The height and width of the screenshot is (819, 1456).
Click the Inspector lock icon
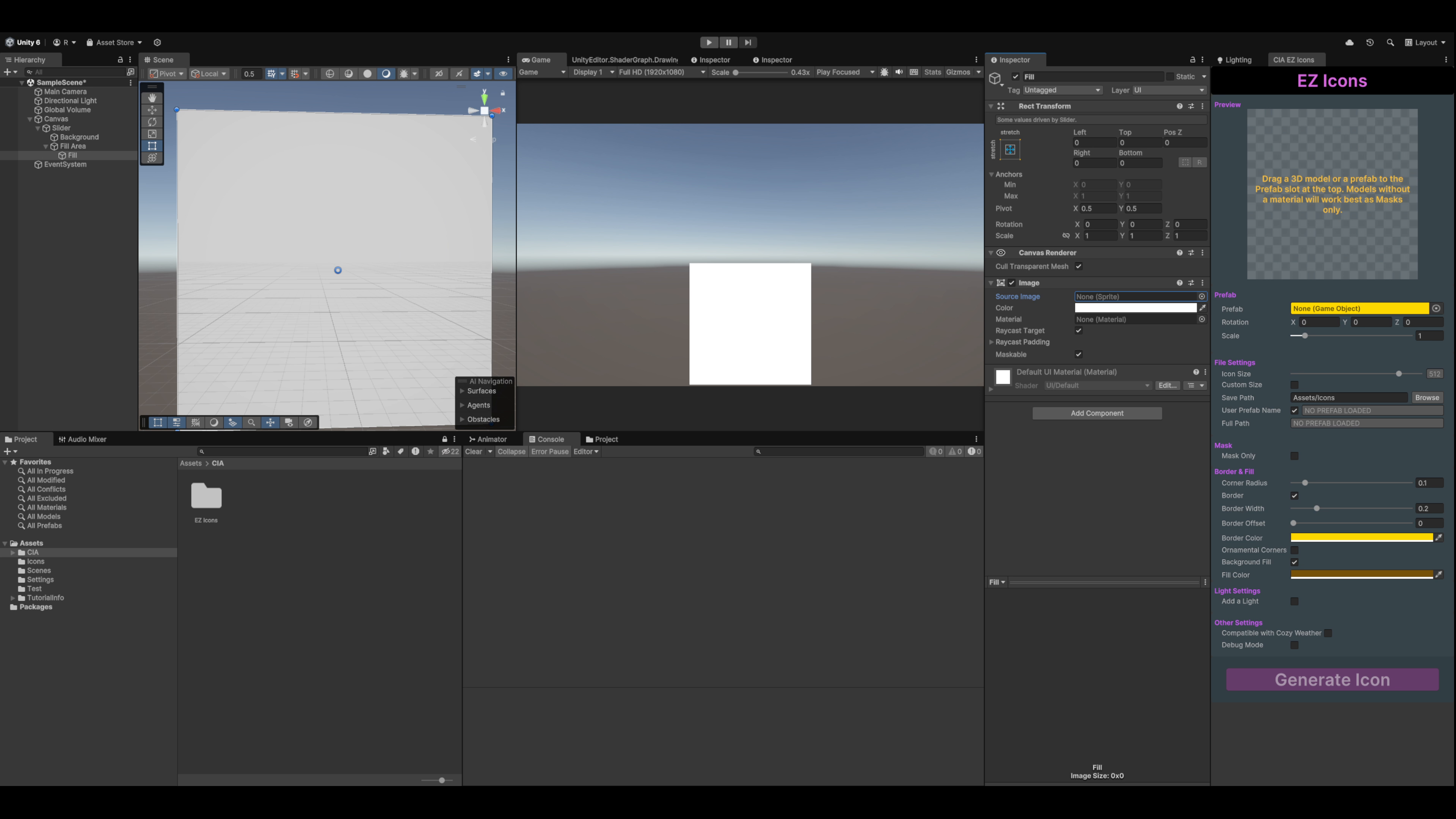1192,60
